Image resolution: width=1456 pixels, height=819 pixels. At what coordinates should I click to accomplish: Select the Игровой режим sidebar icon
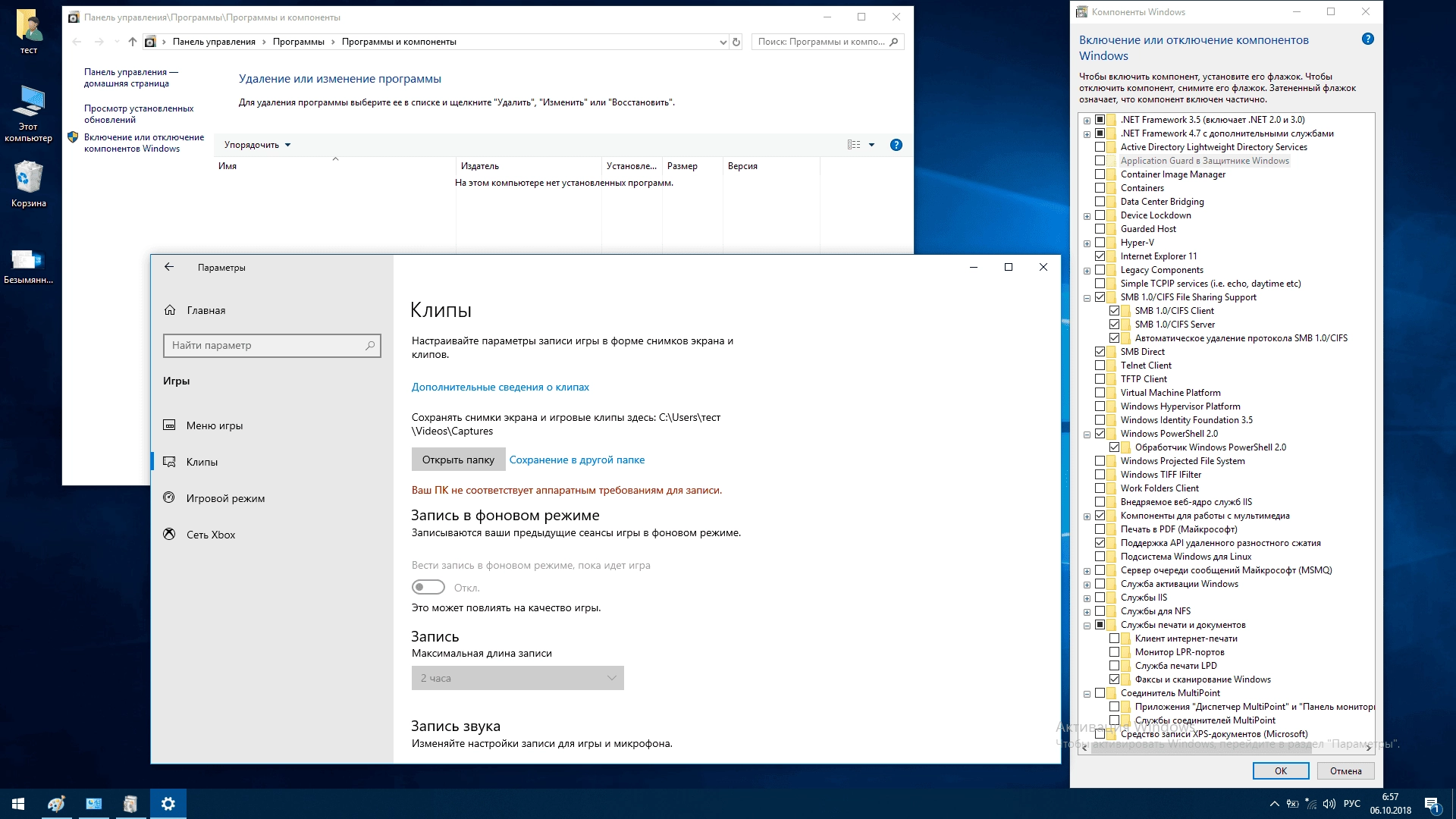tap(170, 498)
